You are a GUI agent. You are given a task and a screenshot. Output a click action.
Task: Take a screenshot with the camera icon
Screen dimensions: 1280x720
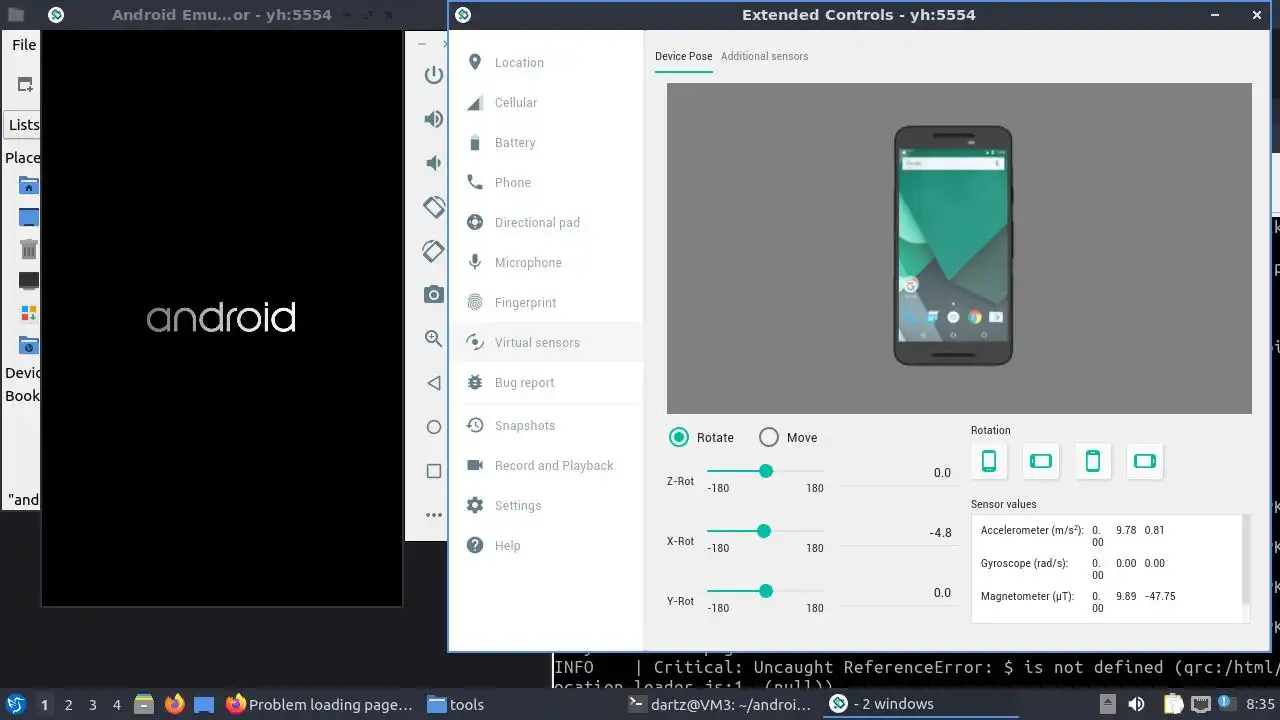(433, 294)
